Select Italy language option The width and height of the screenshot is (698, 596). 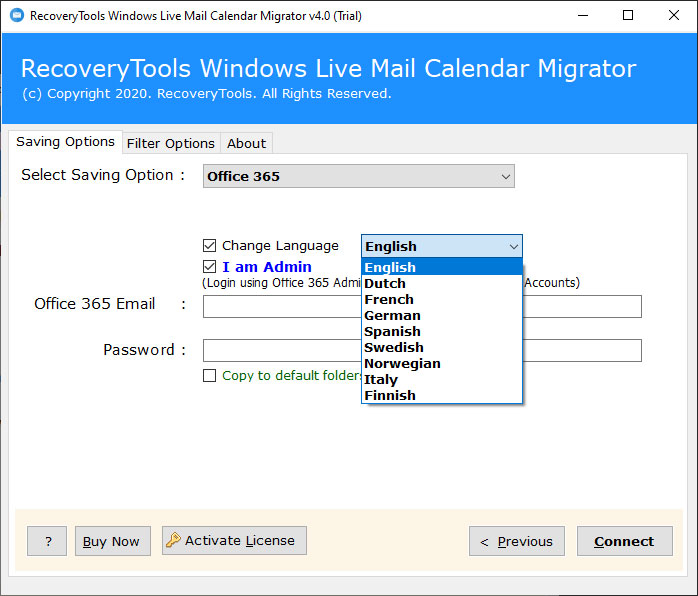tap(442, 379)
